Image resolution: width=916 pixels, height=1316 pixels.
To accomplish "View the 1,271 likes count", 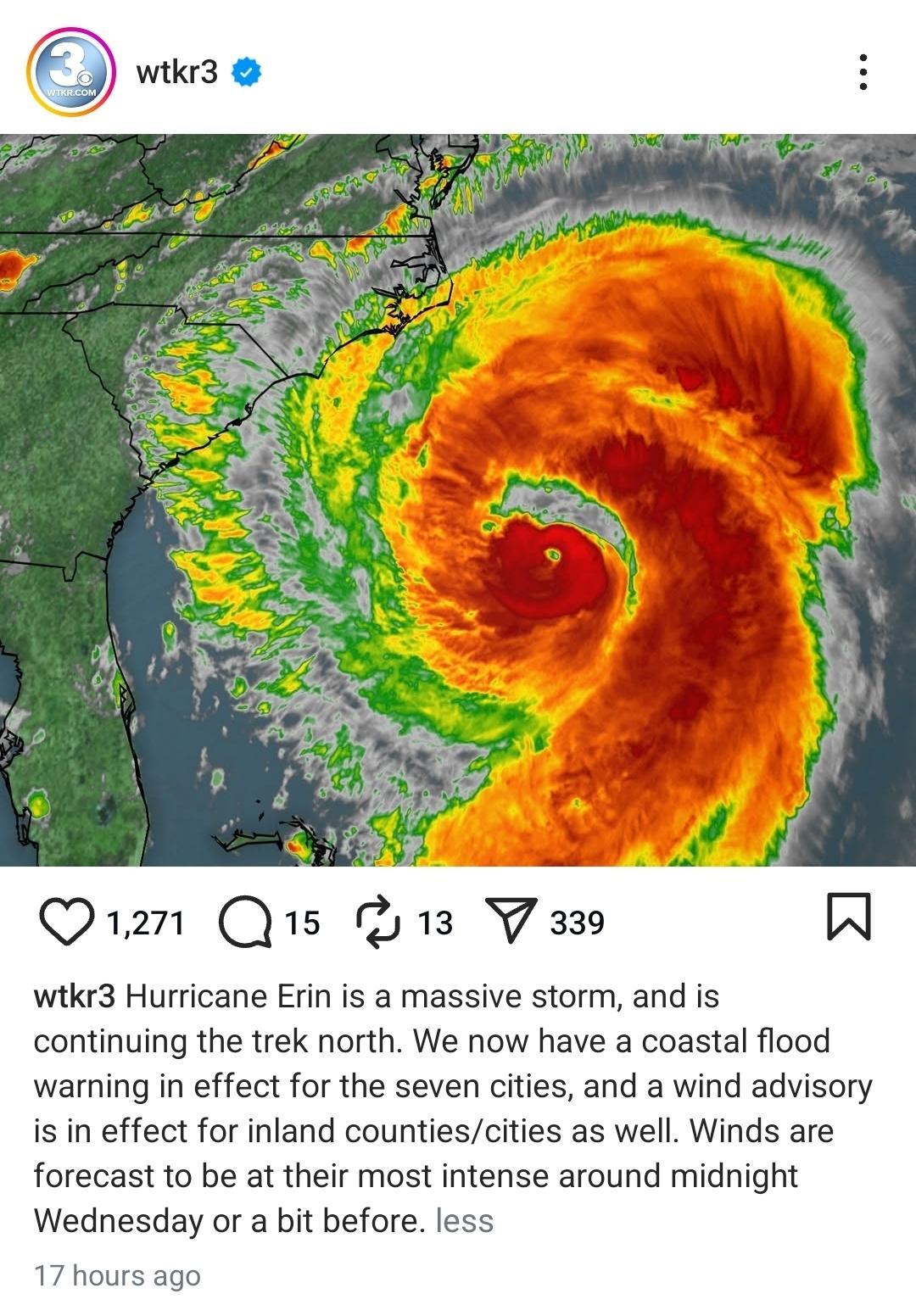I will pyautogui.click(x=145, y=923).
